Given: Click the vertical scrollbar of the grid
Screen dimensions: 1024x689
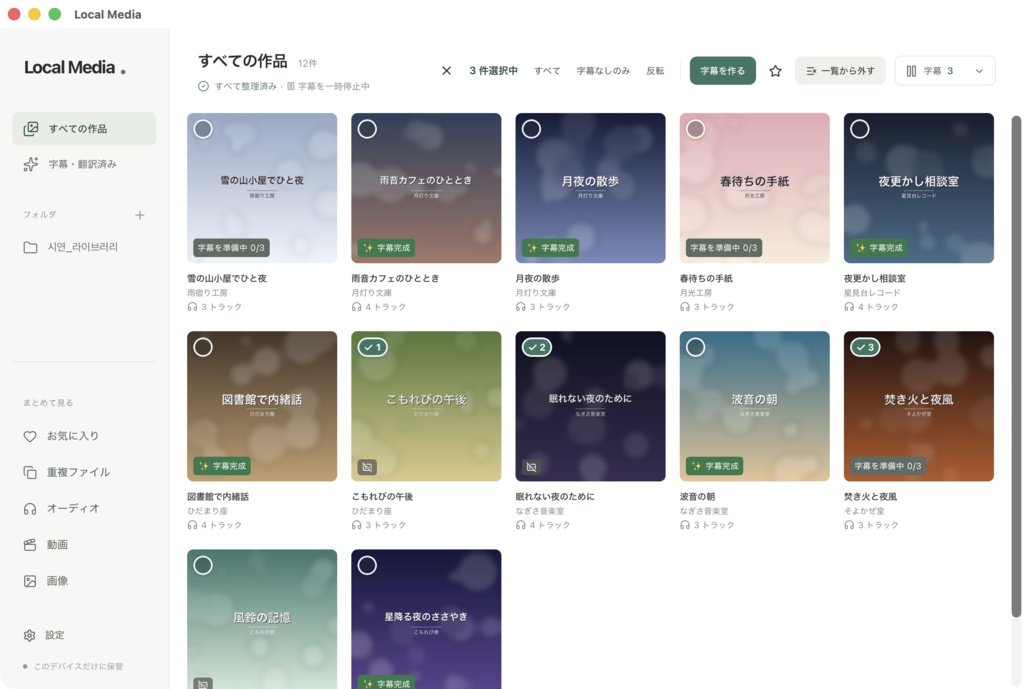Looking at the screenshot, I should [x=1016, y=366].
